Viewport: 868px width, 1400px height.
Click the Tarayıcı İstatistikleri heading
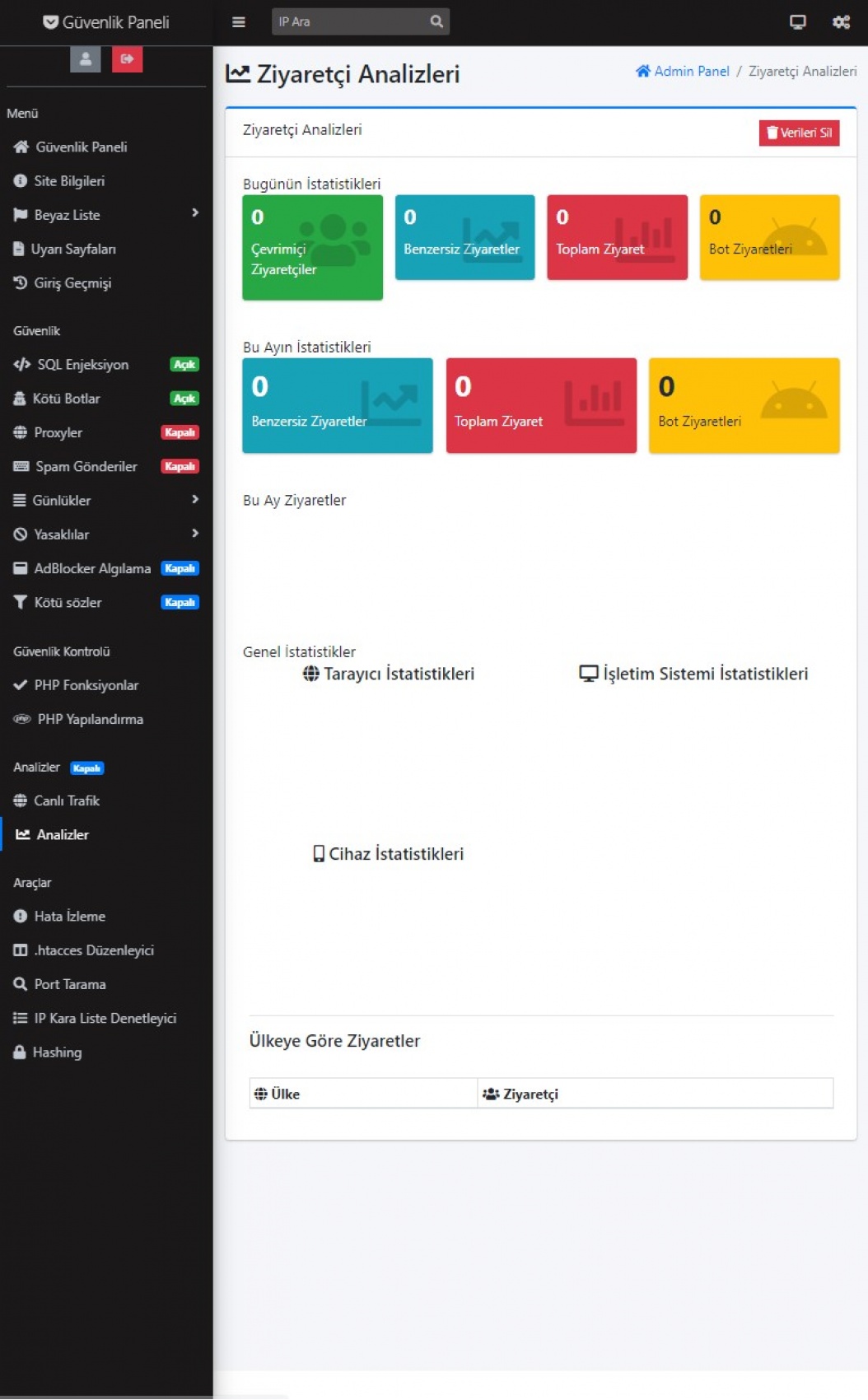[x=388, y=674]
